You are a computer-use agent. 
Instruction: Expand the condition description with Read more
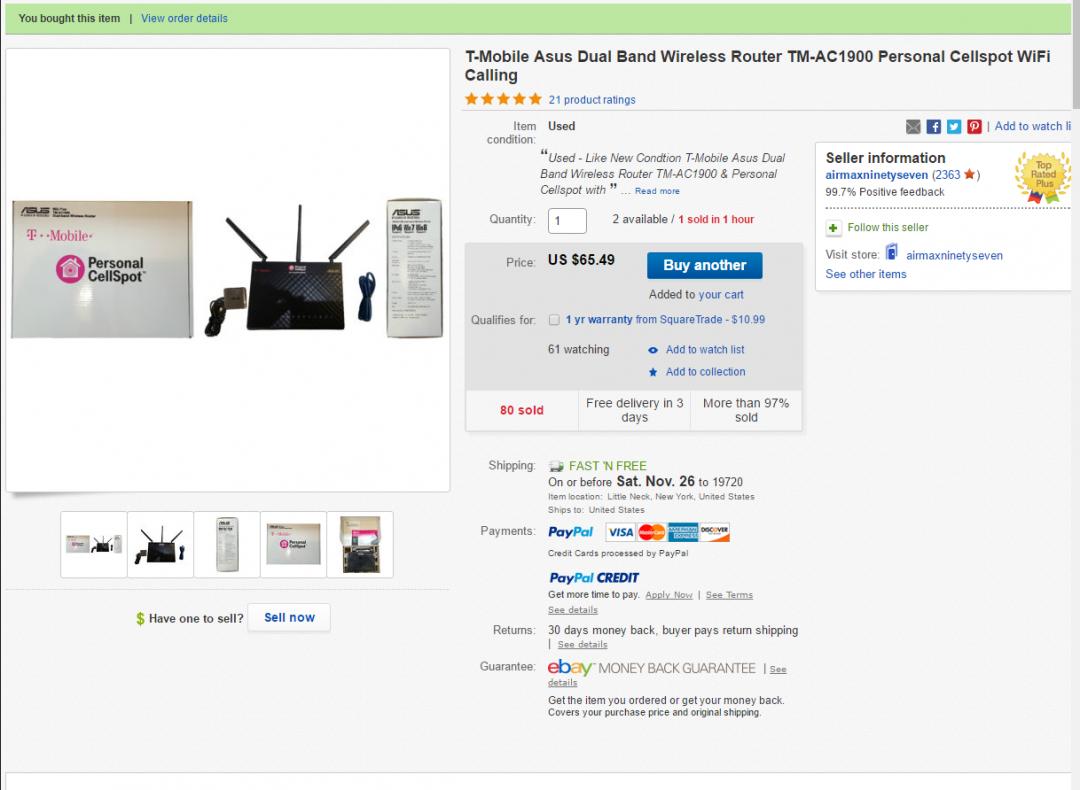657,191
